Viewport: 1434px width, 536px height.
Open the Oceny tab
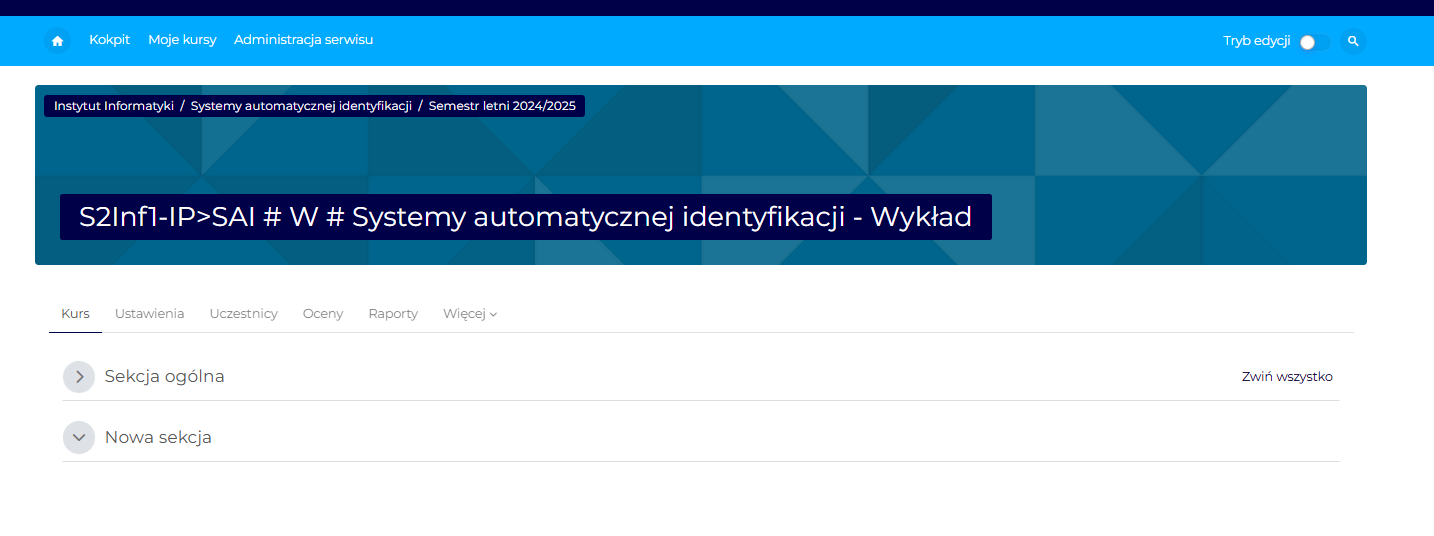click(x=323, y=314)
